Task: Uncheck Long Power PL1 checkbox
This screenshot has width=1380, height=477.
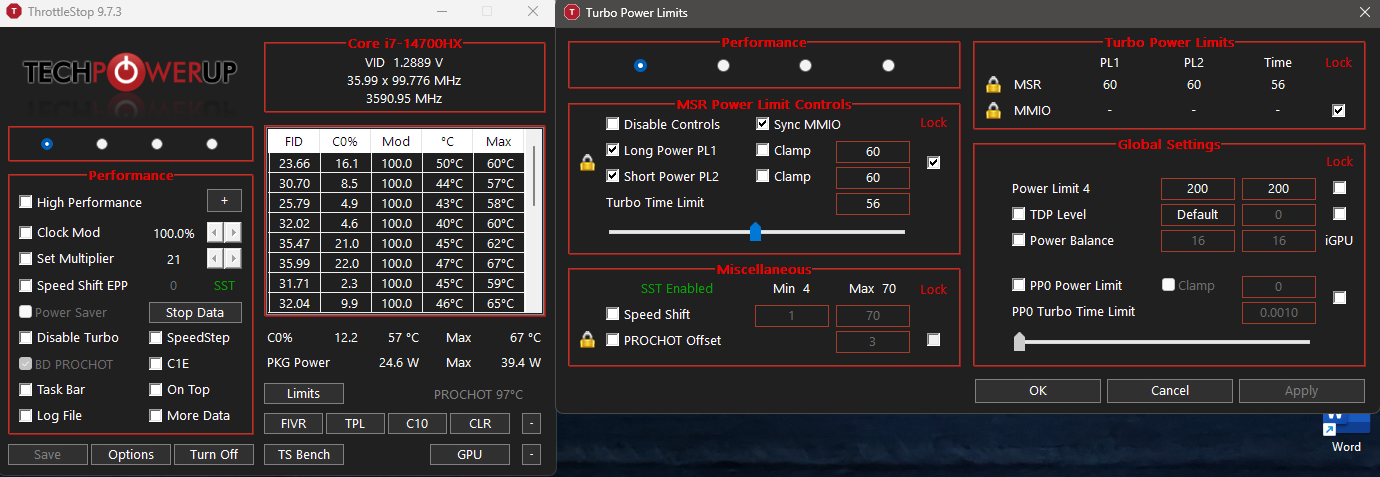Action: [x=613, y=150]
